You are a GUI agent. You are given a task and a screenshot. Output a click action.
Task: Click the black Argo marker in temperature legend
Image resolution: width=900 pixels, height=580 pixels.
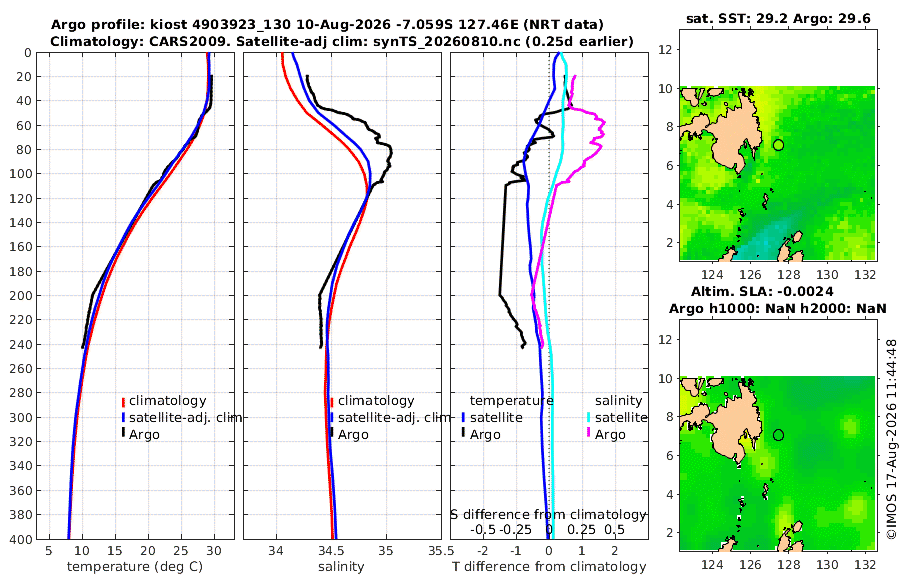(123, 432)
